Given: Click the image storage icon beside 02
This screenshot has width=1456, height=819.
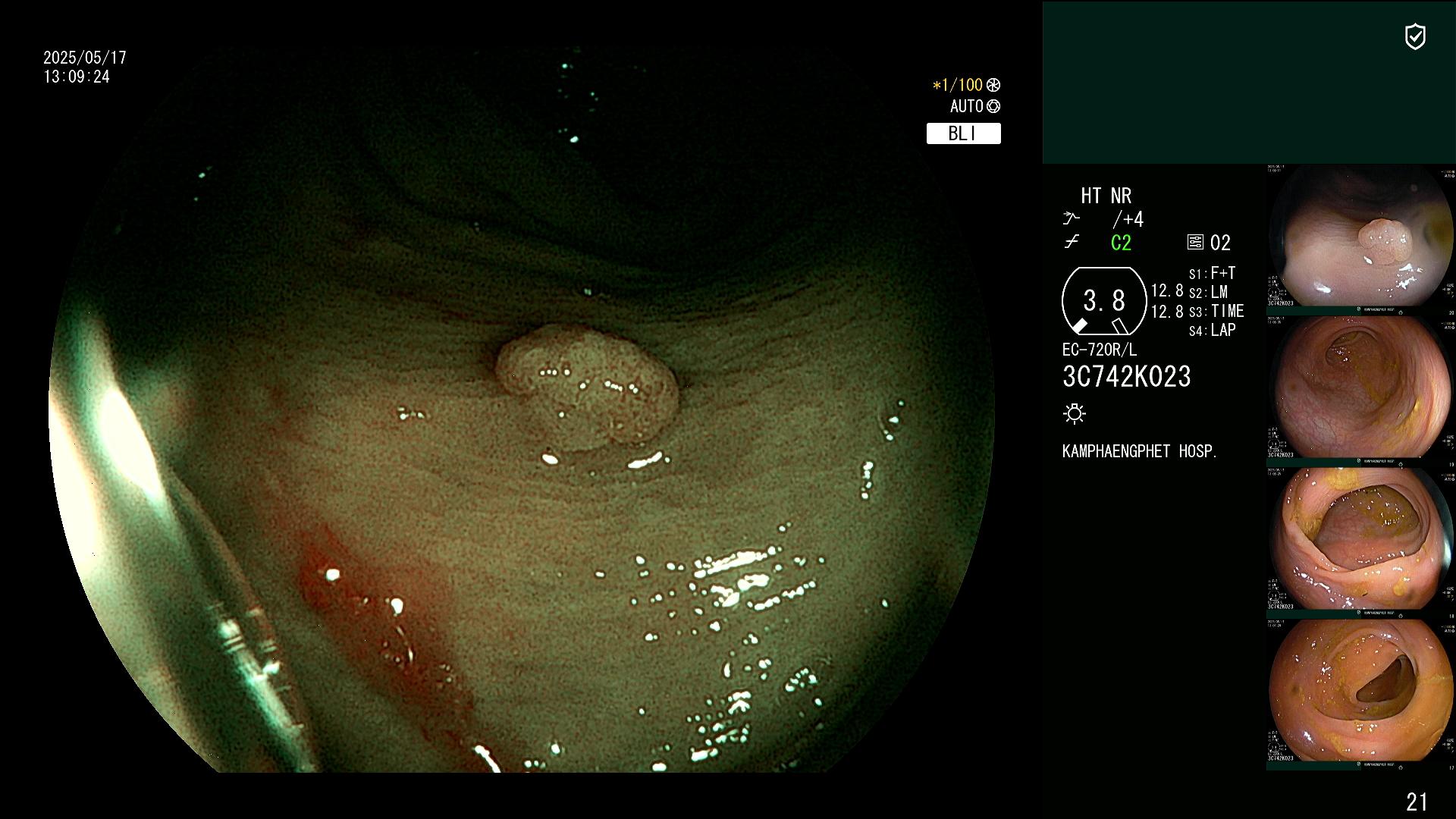Looking at the screenshot, I should 1195,242.
